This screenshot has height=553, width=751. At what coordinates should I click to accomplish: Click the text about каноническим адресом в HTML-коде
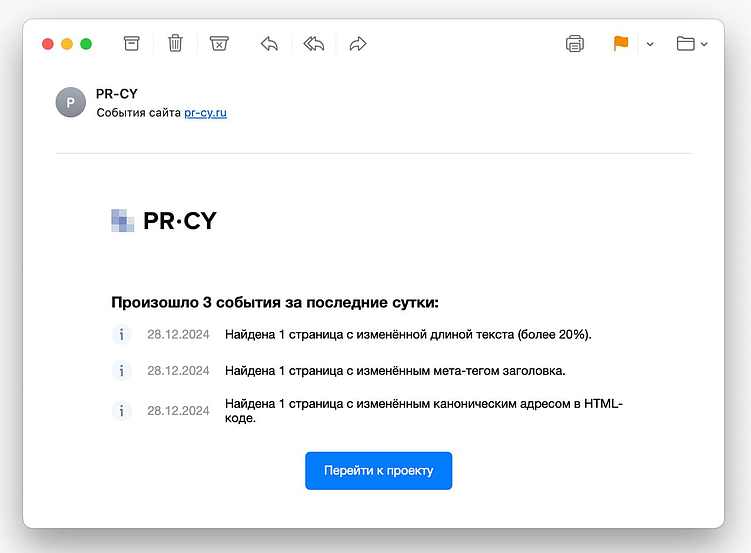click(x=424, y=410)
